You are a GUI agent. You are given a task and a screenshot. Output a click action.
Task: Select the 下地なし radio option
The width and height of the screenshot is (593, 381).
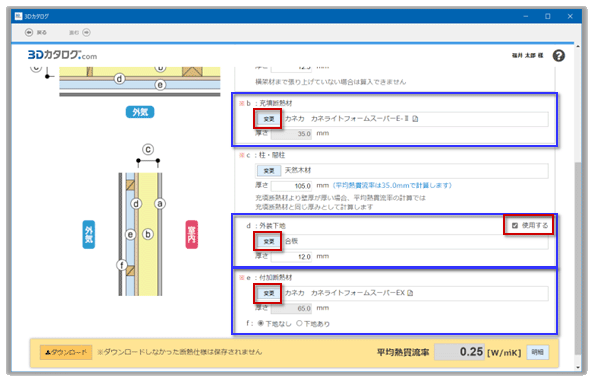pyautogui.click(x=261, y=323)
